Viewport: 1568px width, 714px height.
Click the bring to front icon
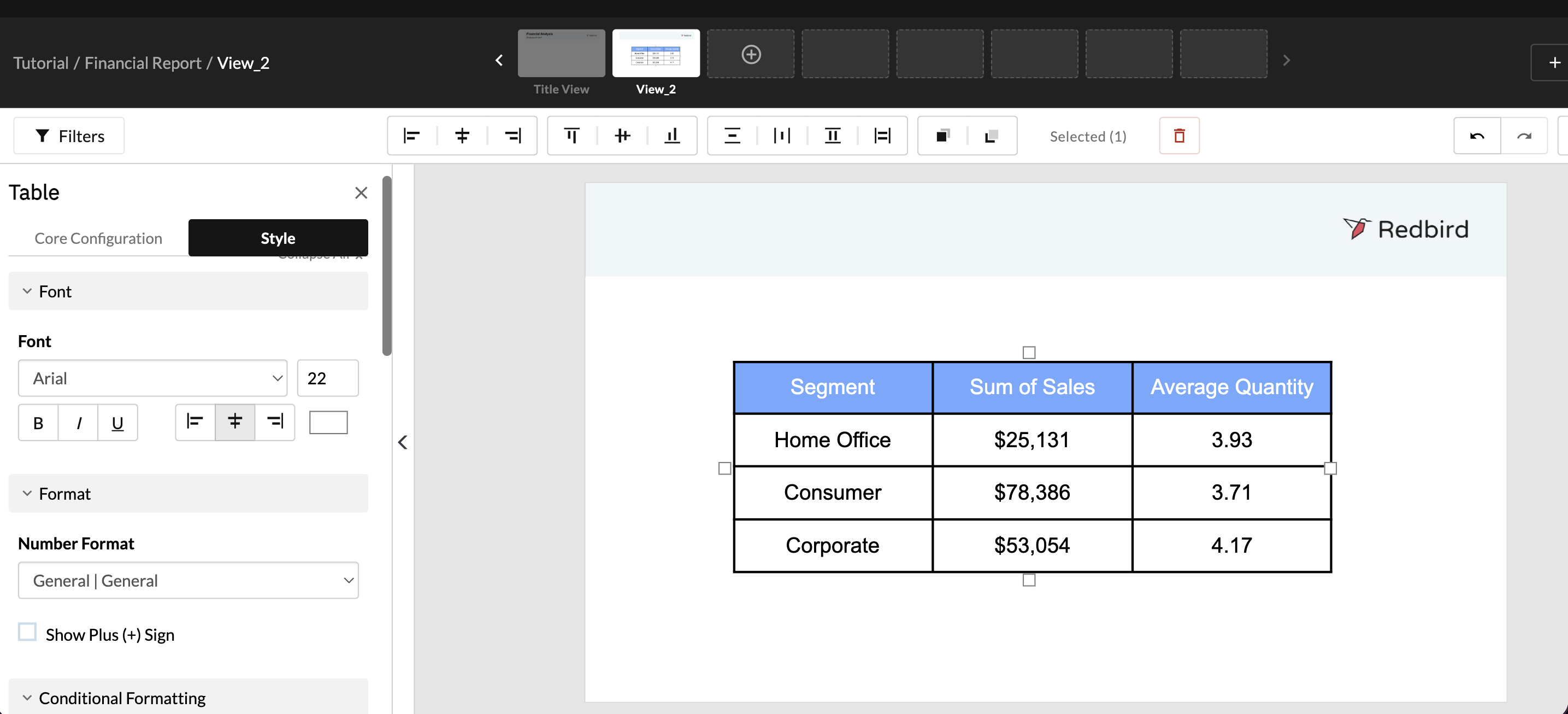943,135
